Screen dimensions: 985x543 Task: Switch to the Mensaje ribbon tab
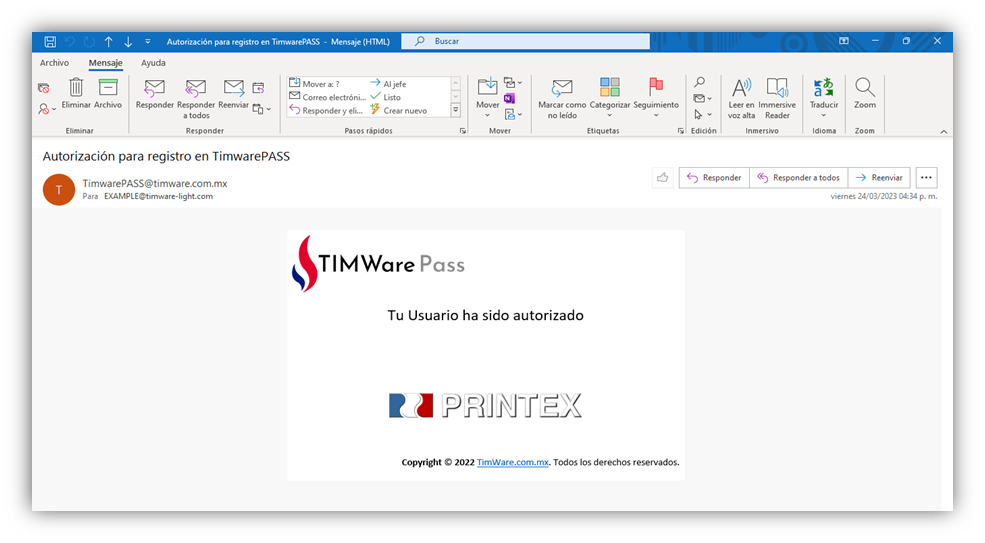106,63
